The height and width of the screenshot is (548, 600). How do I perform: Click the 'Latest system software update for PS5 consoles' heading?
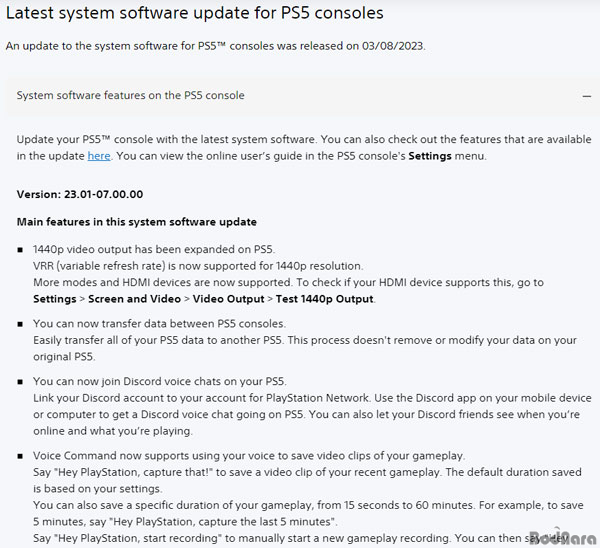195,13
